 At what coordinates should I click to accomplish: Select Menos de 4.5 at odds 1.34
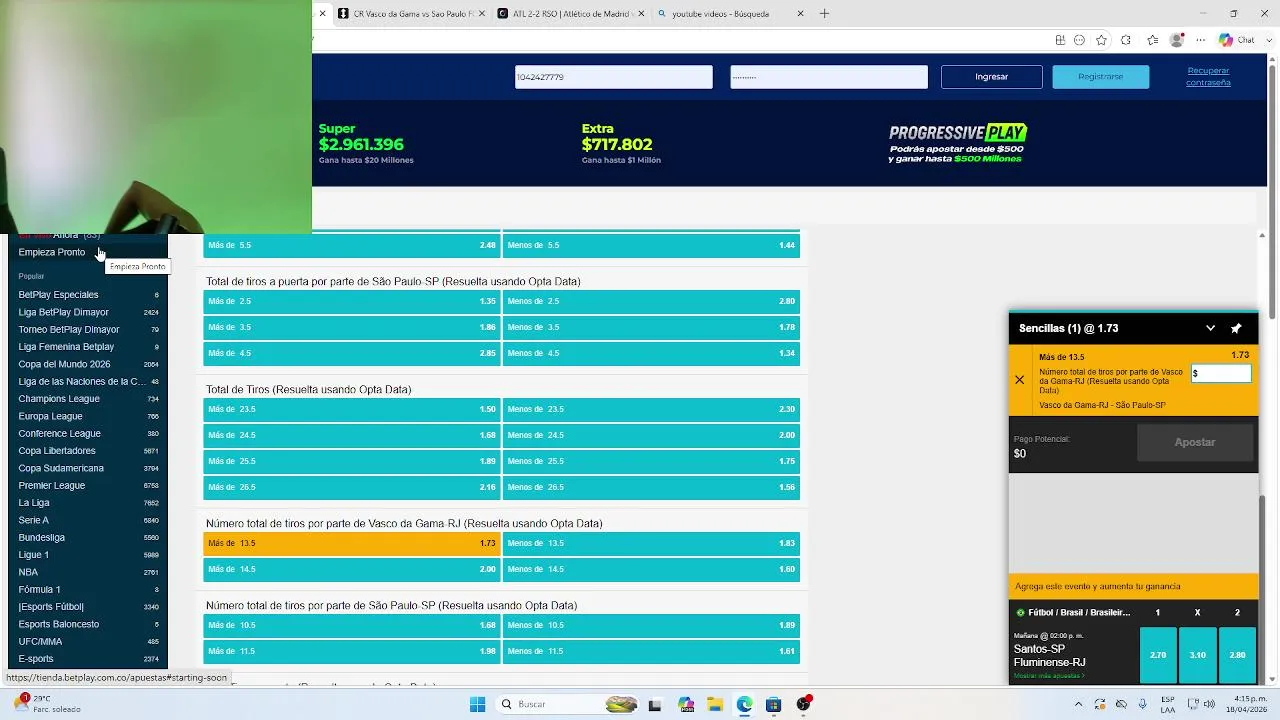[x=651, y=353]
